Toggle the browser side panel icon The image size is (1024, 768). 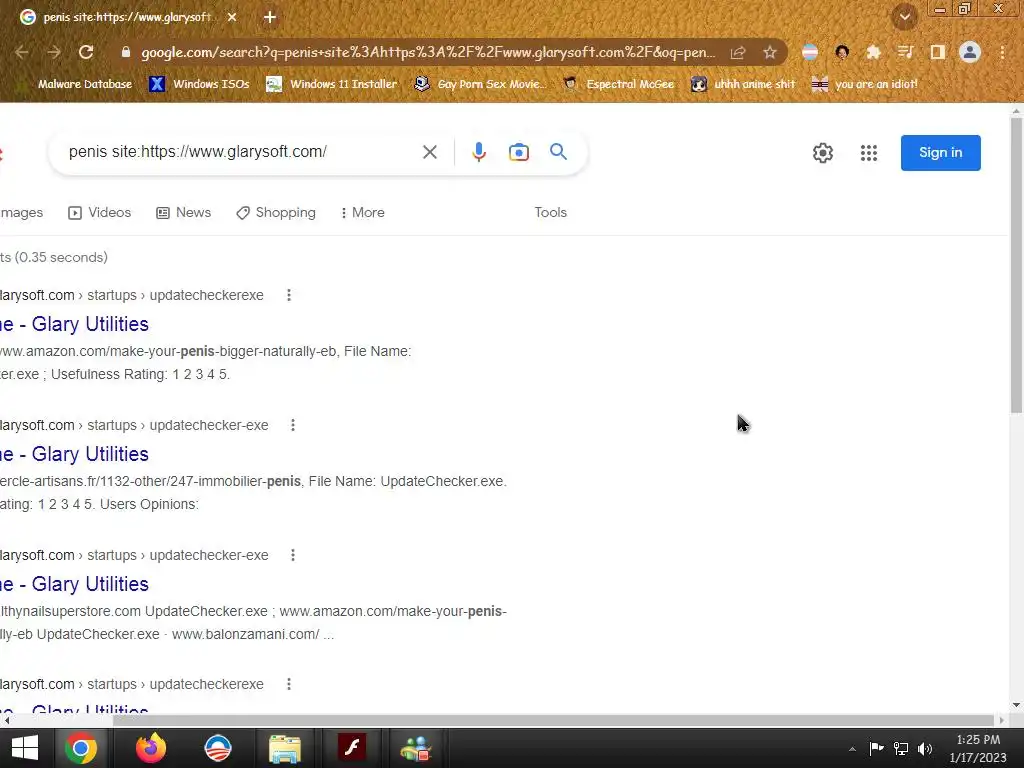coord(937,52)
